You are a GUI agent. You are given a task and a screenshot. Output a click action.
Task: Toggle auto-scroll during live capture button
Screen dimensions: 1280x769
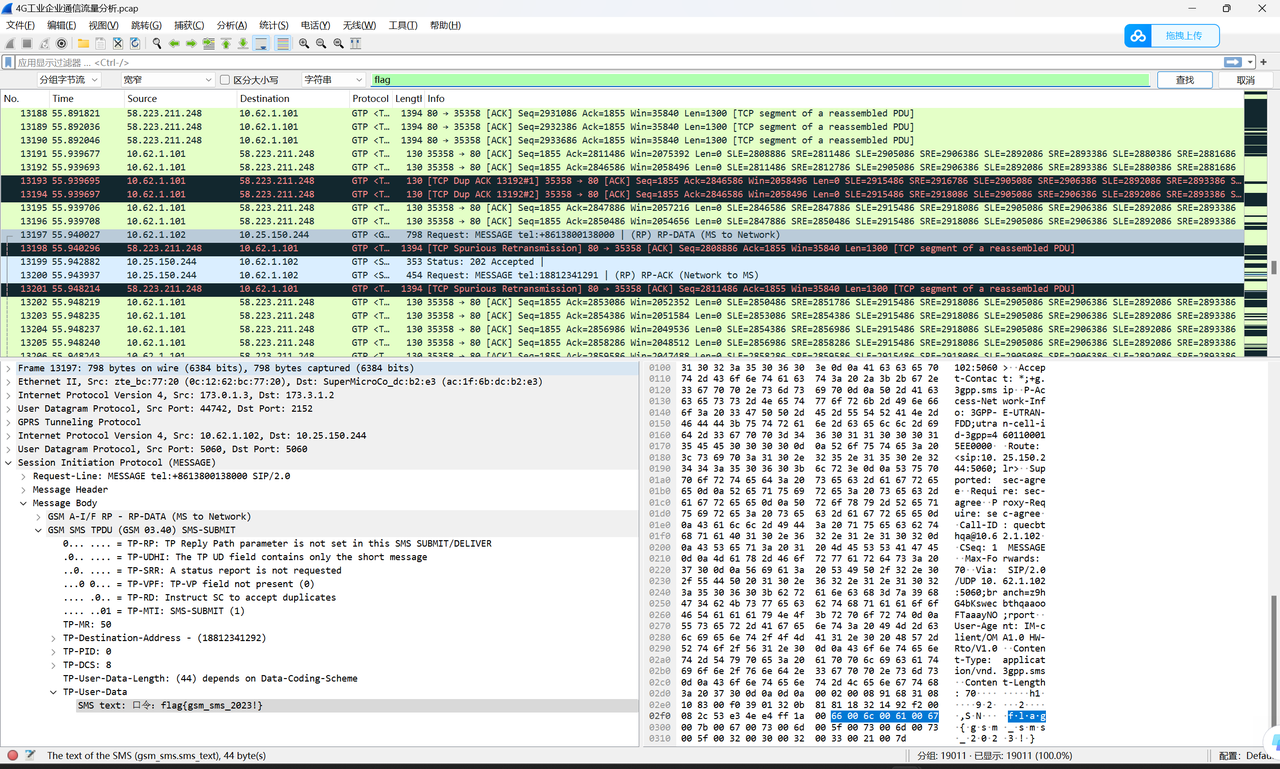[x=262, y=43]
